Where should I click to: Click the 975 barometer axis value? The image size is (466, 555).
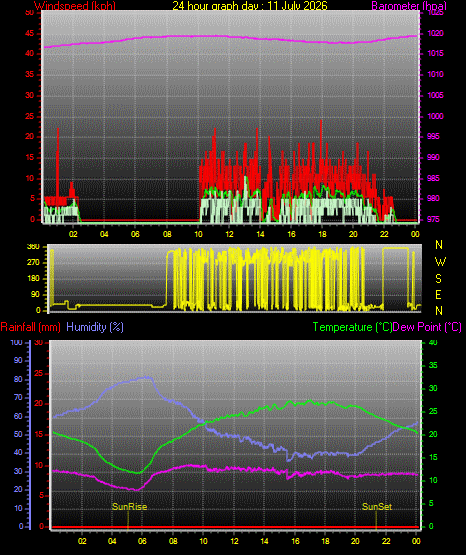point(434,219)
